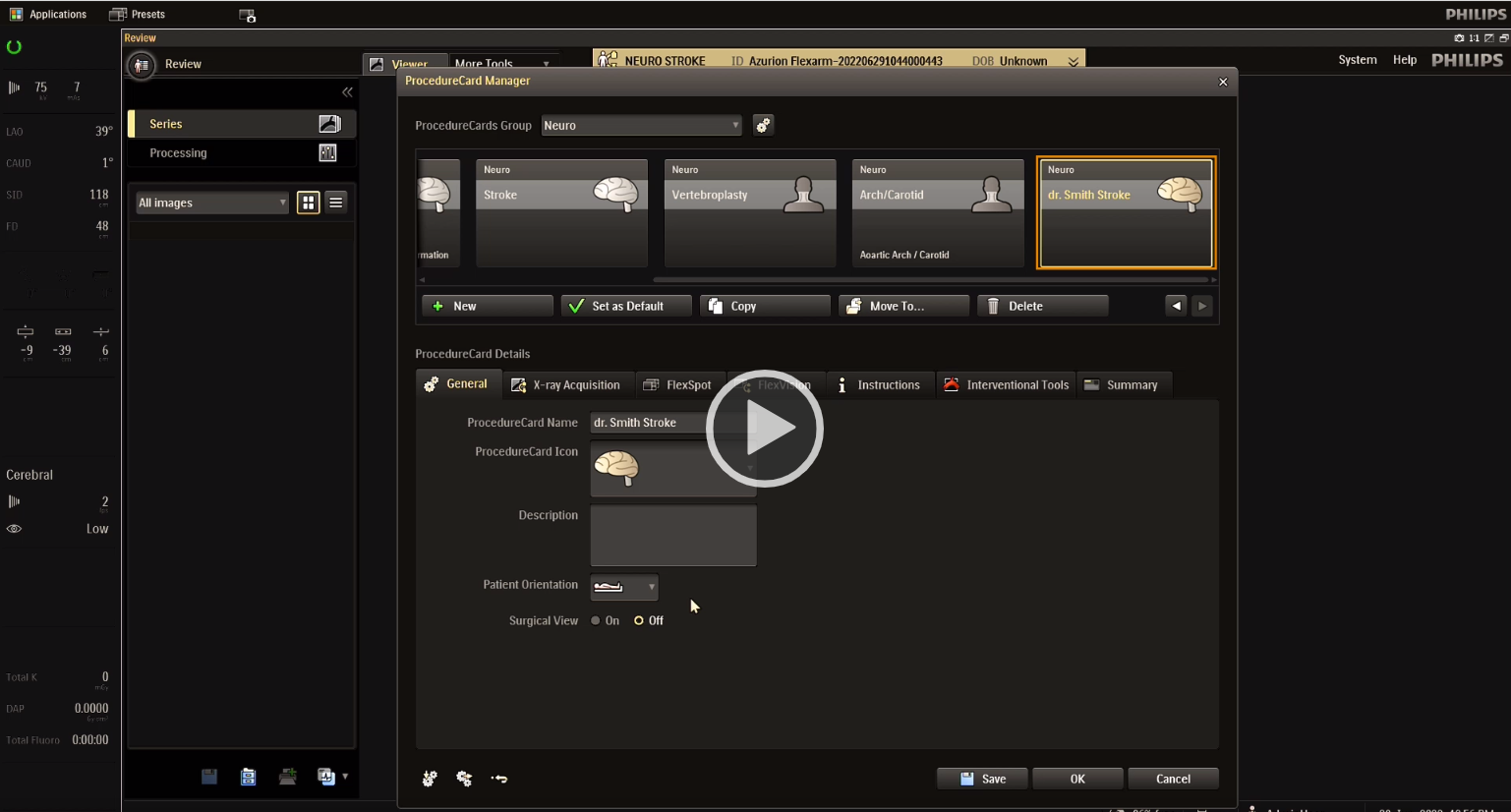Viewport: 1511px width, 812px height.
Task: Click Set as Default button
Action: point(626,306)
